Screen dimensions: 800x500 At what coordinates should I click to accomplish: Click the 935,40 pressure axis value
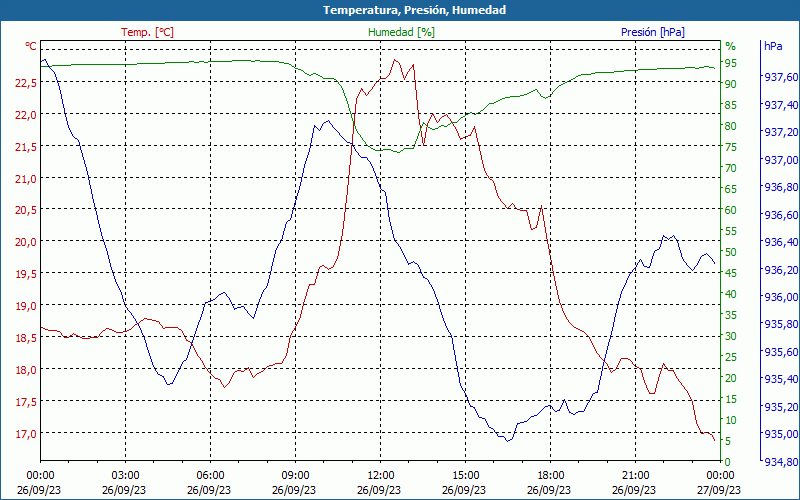pyautogui.click(x=781, y=379)
